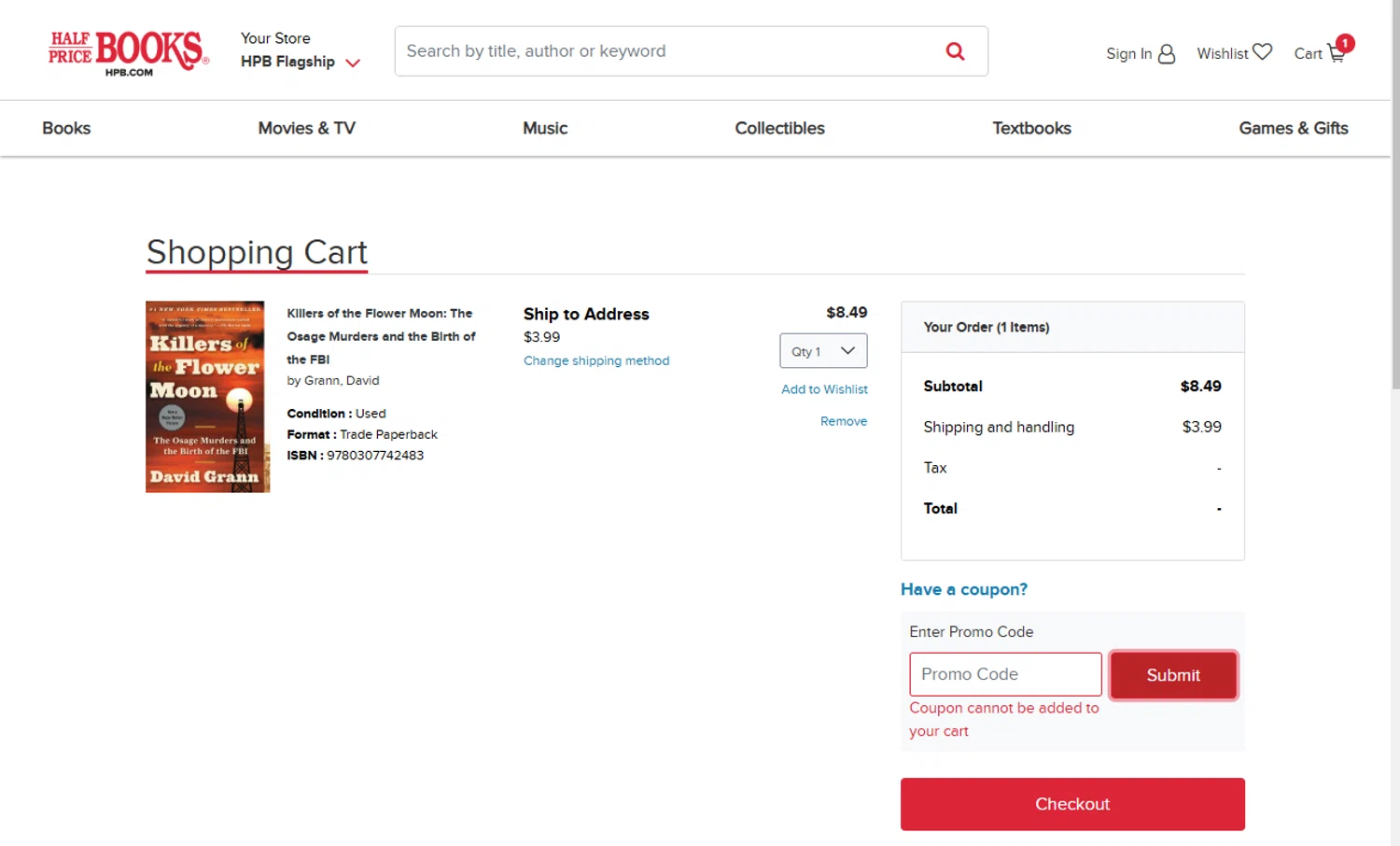Open the Books menu
Screen dimensions: 1400x846
point(66,128)
